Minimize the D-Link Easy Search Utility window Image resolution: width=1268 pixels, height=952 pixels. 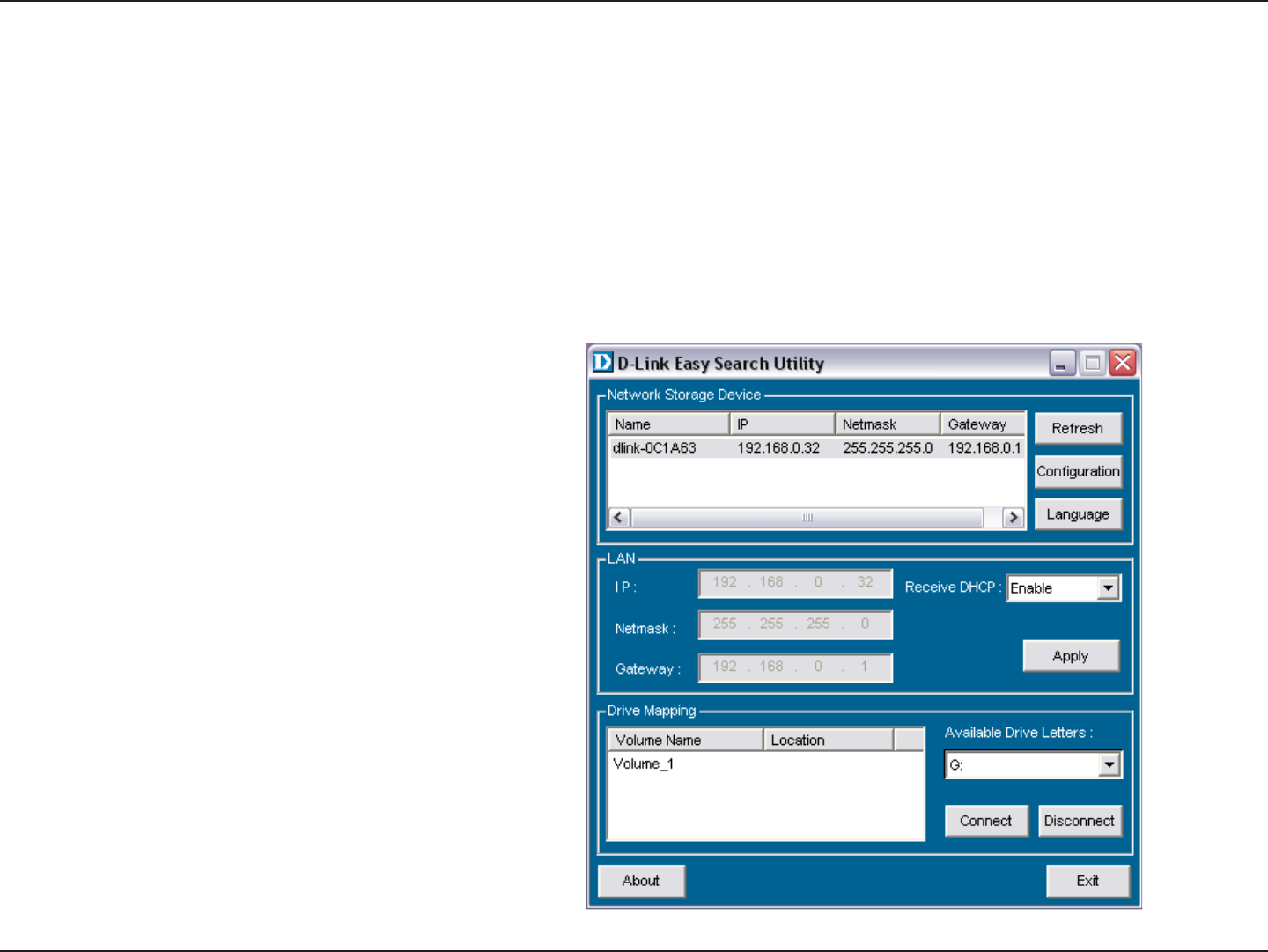point(1063,363)
